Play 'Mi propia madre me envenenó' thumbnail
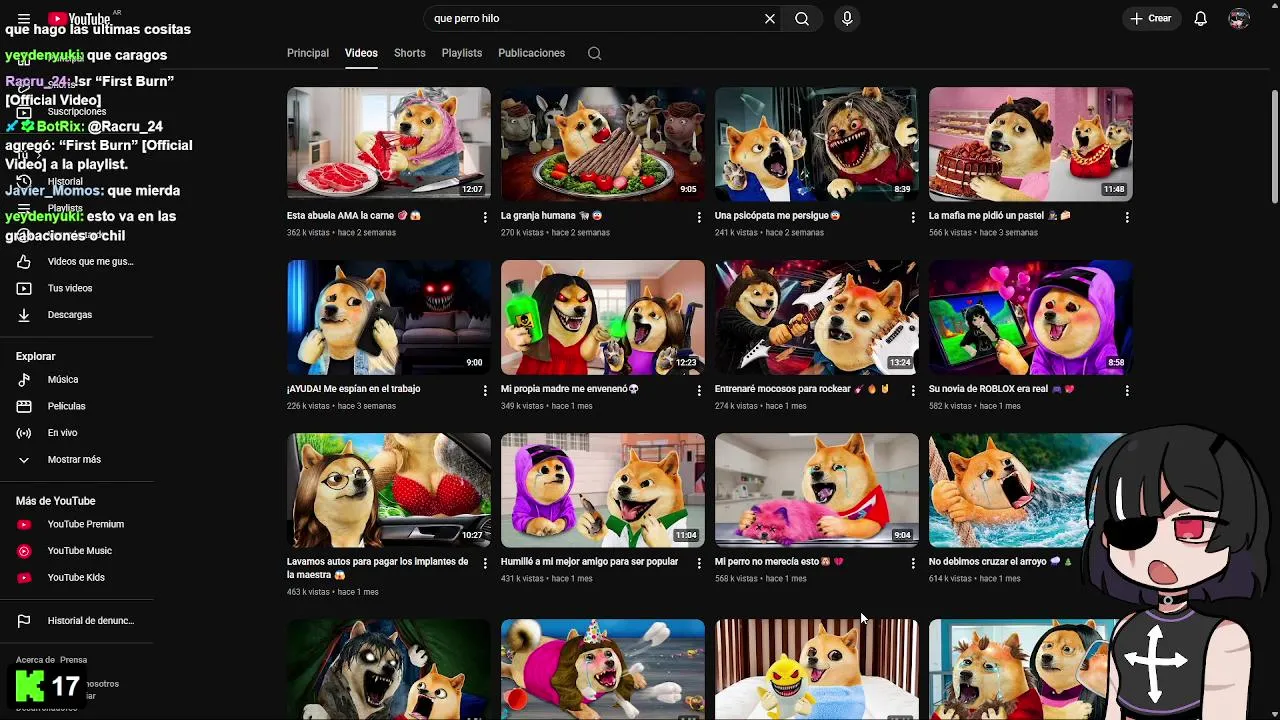This screenshot has width=1280, height=720. click(x=603, y=317)
